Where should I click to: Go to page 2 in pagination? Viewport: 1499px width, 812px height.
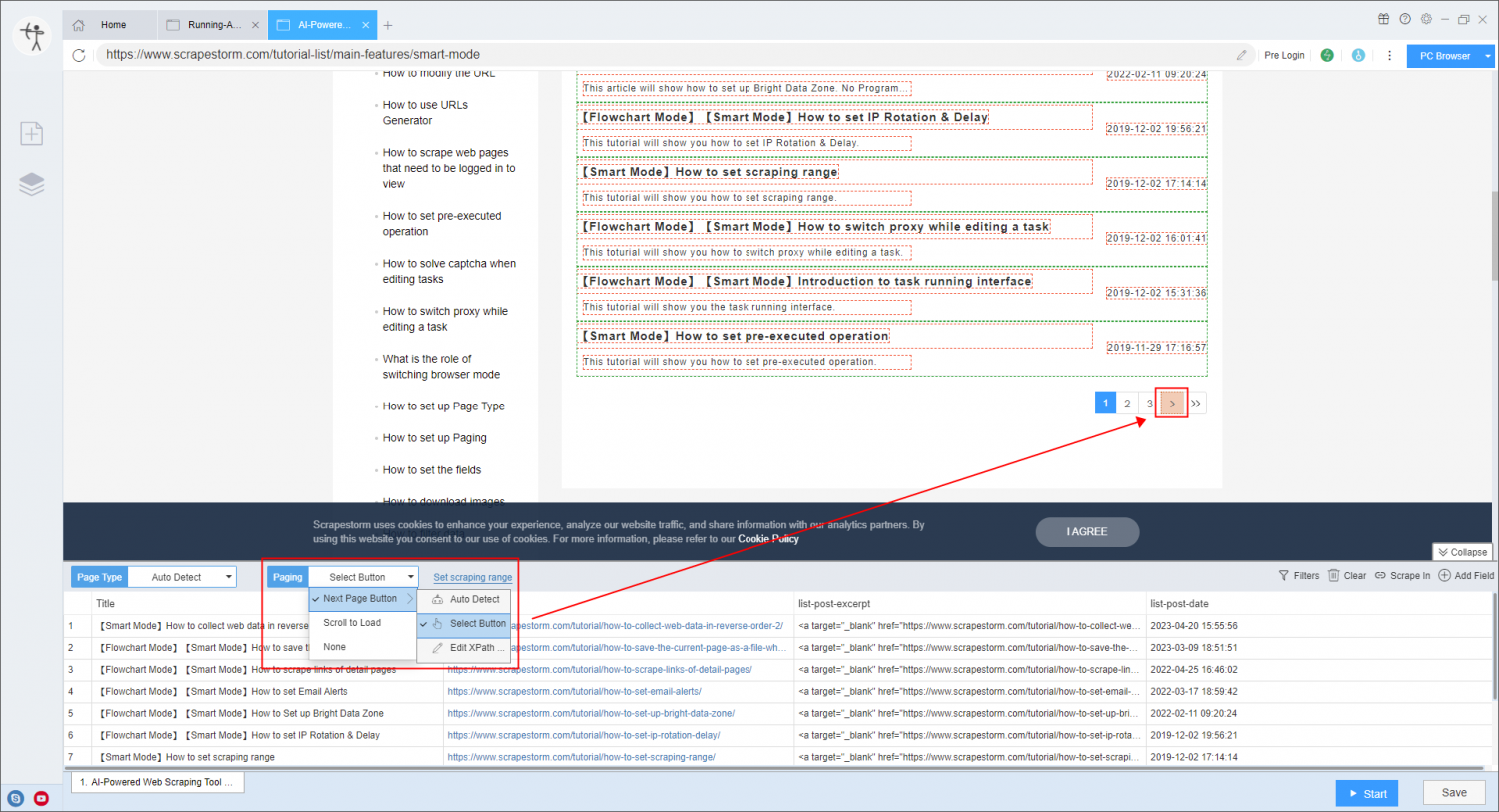pyautogui.click(x=1127, y=404)
